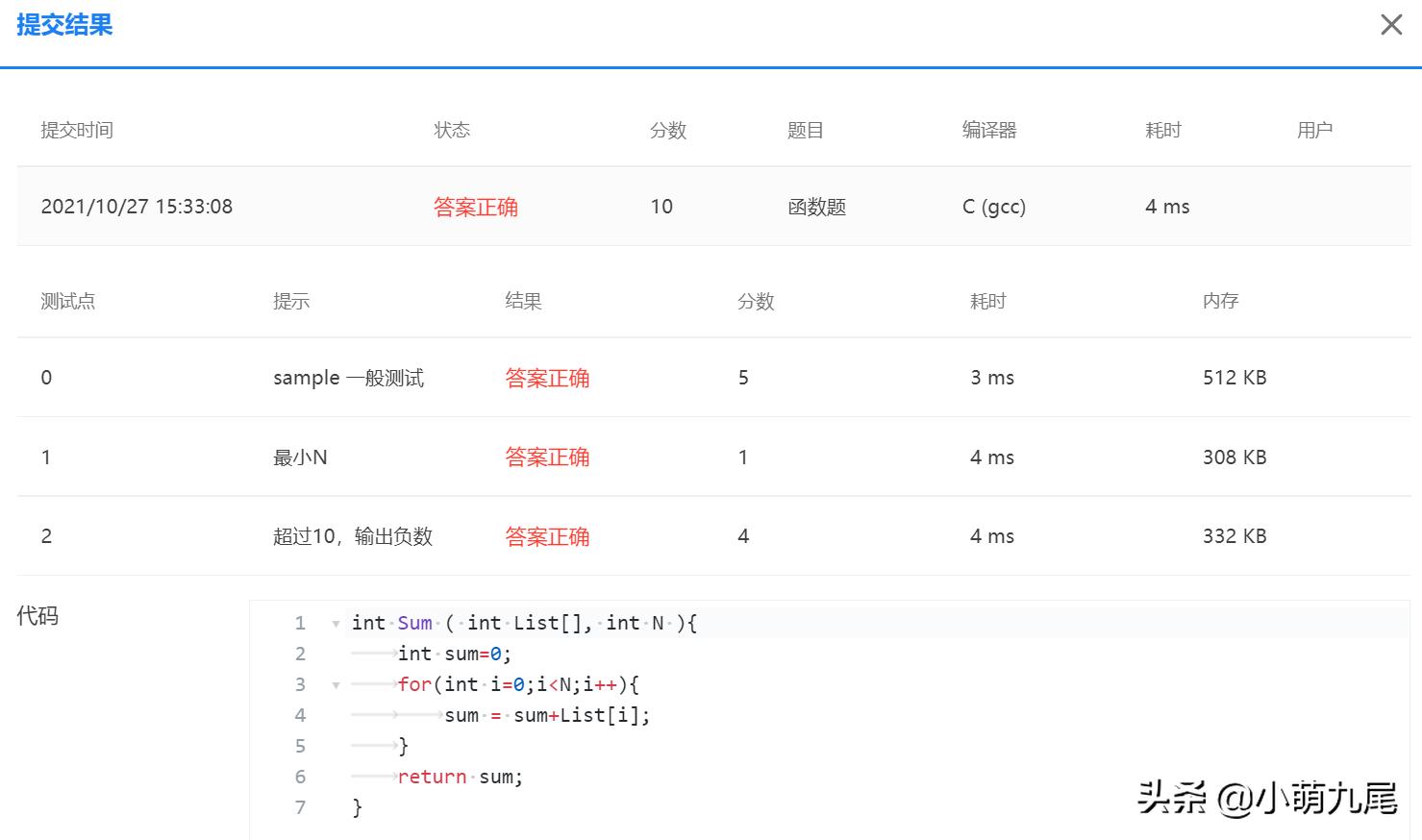The image size is (1422, 840).
Task: Open the 答案正确 result of test point 0
Action: pyautogui.click(x=547, y=378)
